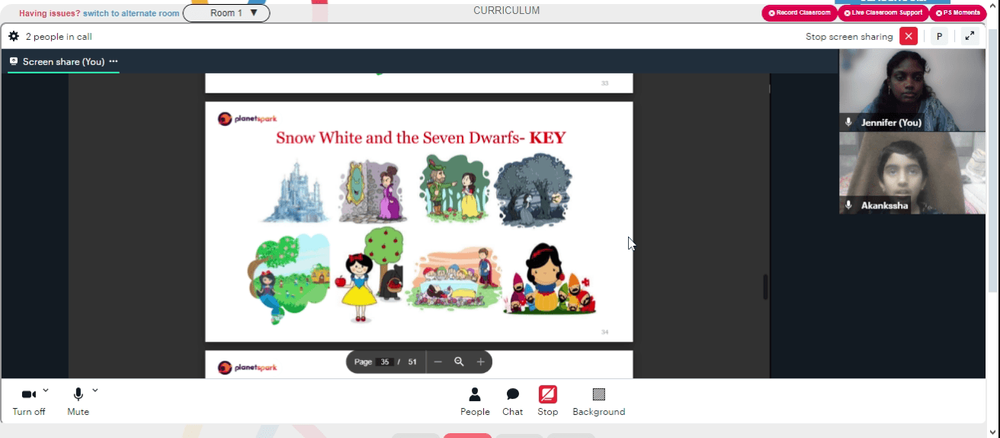Click the page number field showing 35
This screenshot has width=1000, height=438.
(384, 361)
